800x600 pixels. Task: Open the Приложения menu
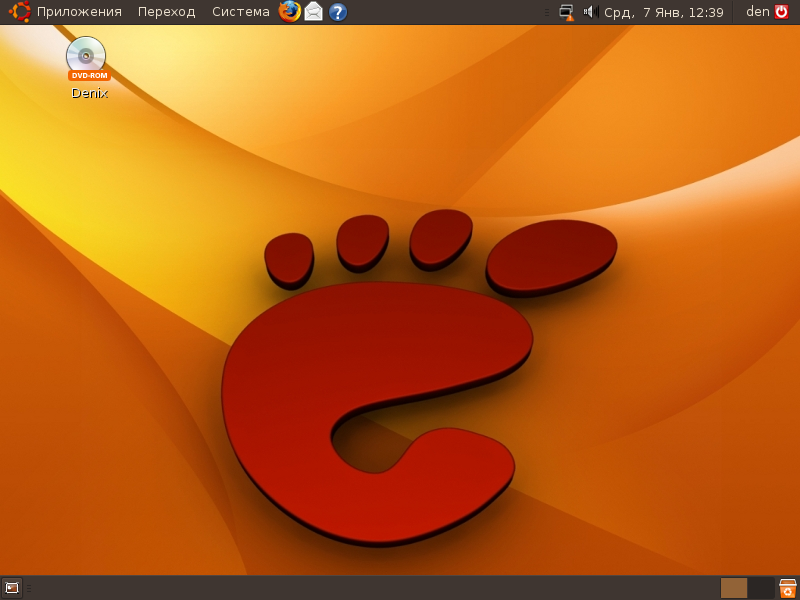[79, 12]
